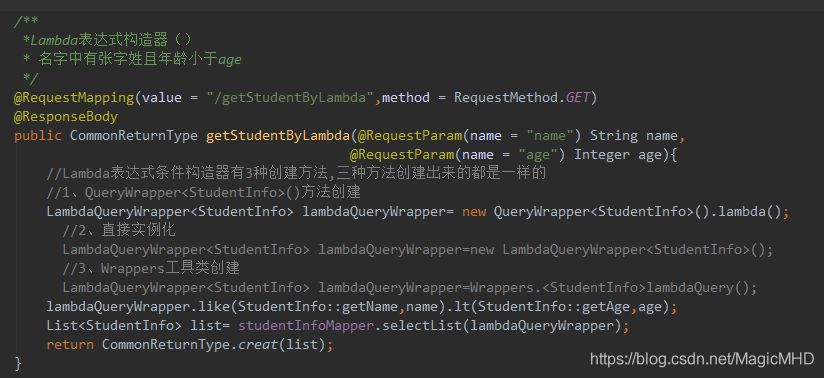The image size is (824, 378).
Task: Click List<StudentInfo> type declaration
Action: pyautogui.click(x=114, y=326)
